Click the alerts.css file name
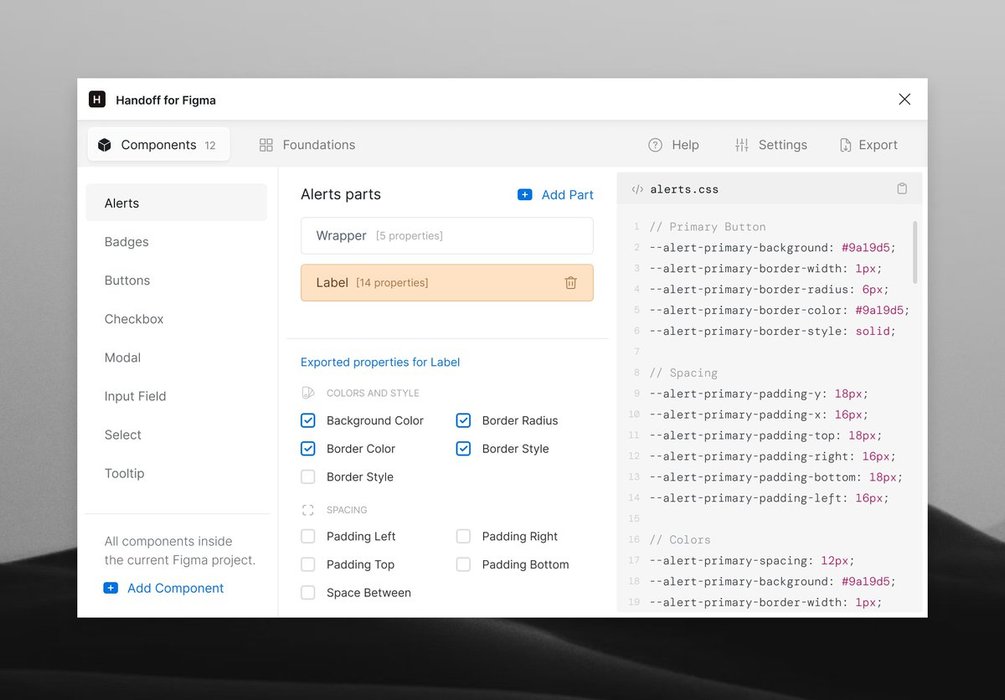This screenshot has height=700, width=1005. pyautogui.click(x=684, y=189)
